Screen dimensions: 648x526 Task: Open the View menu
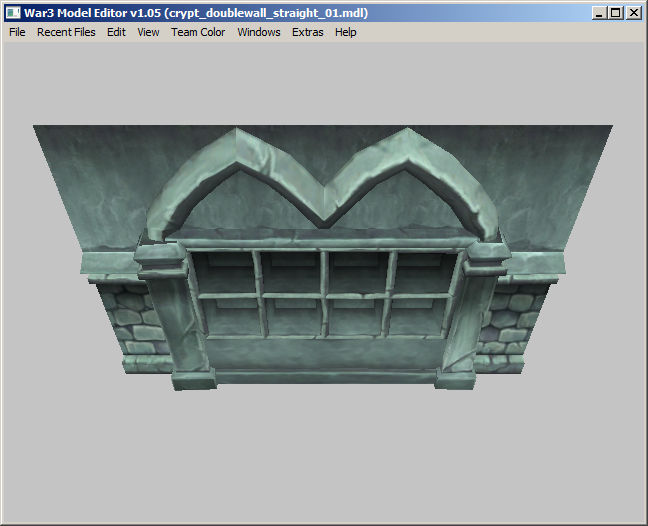click(148, 32)
